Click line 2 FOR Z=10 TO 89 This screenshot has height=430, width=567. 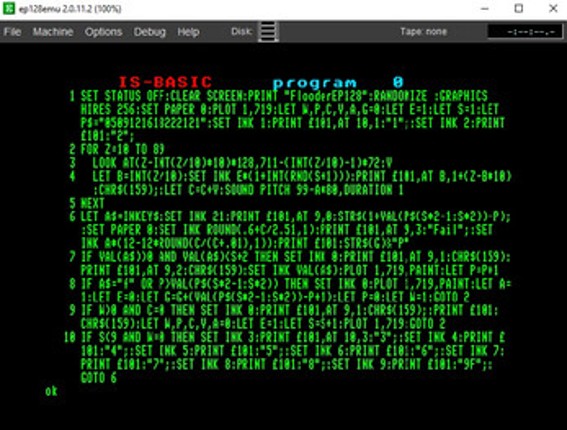pyautogui.click(x=117, y=149)
